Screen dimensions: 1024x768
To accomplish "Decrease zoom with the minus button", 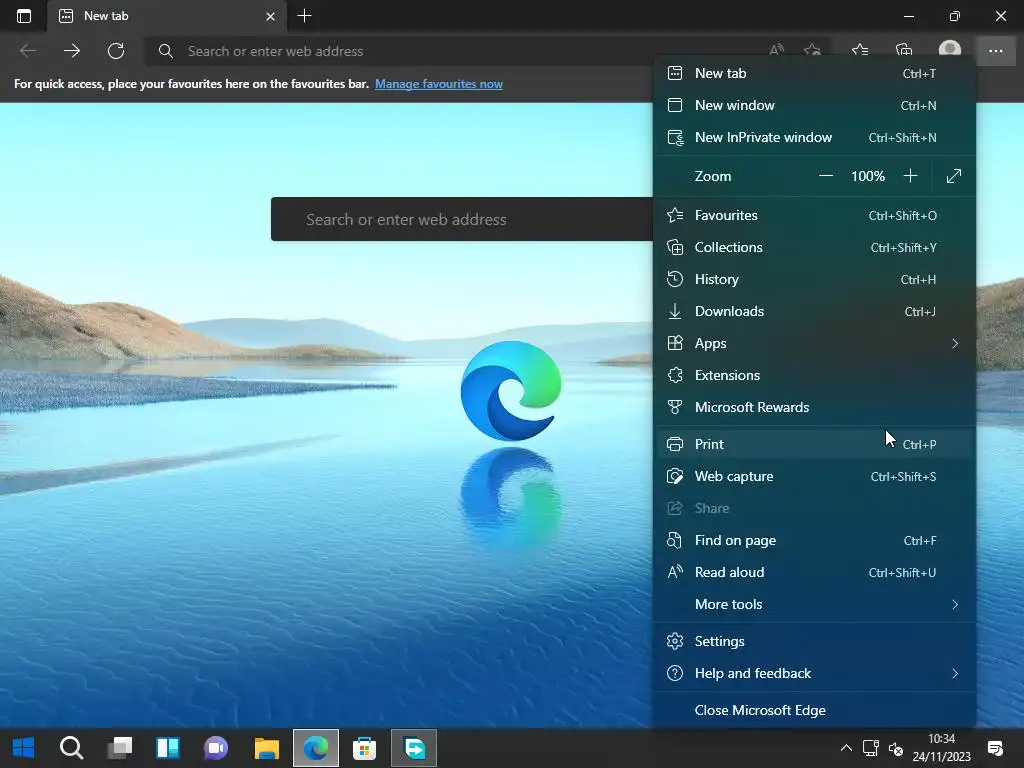I will (825, 176).
